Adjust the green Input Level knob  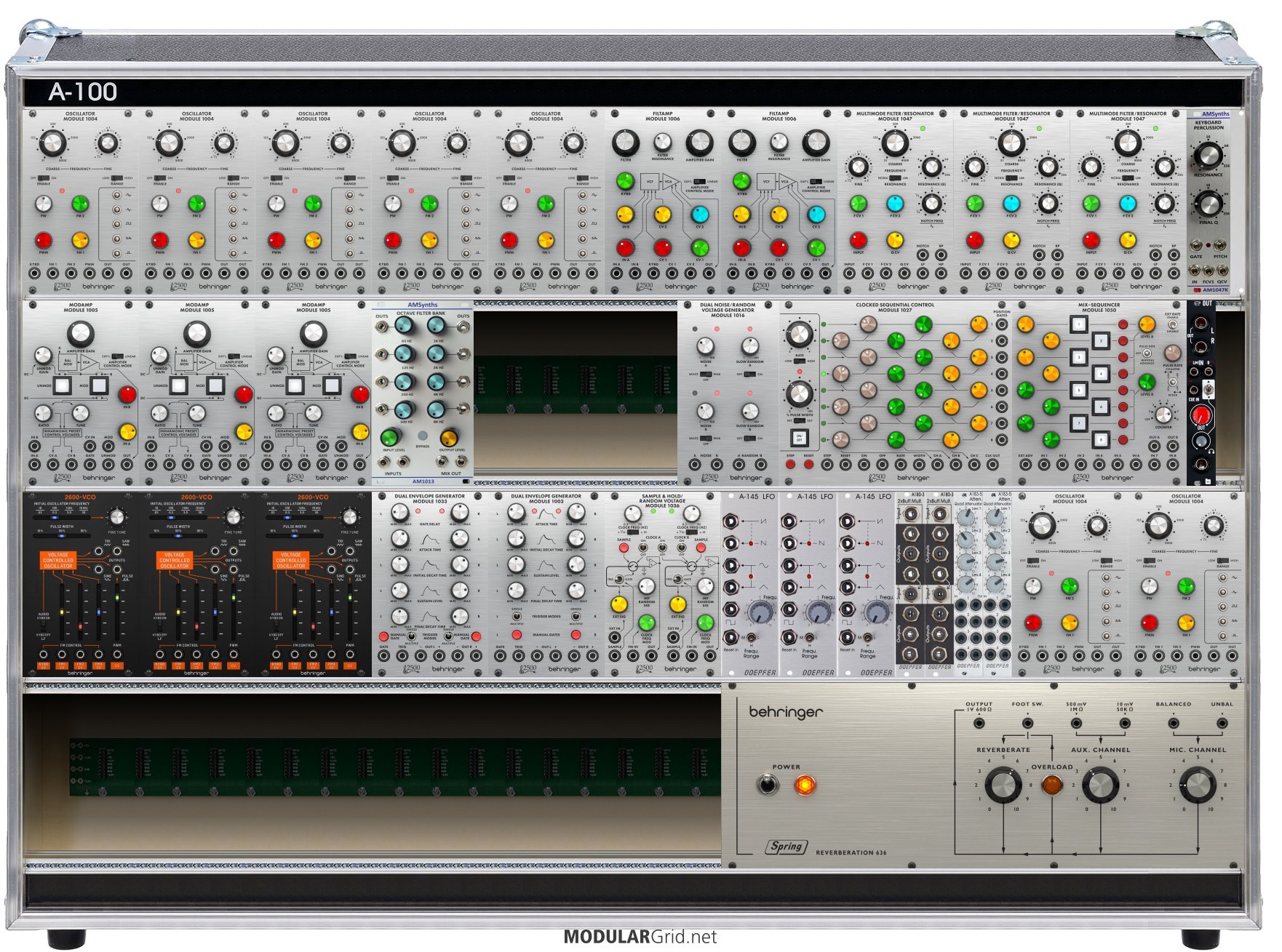click(391, 436)
